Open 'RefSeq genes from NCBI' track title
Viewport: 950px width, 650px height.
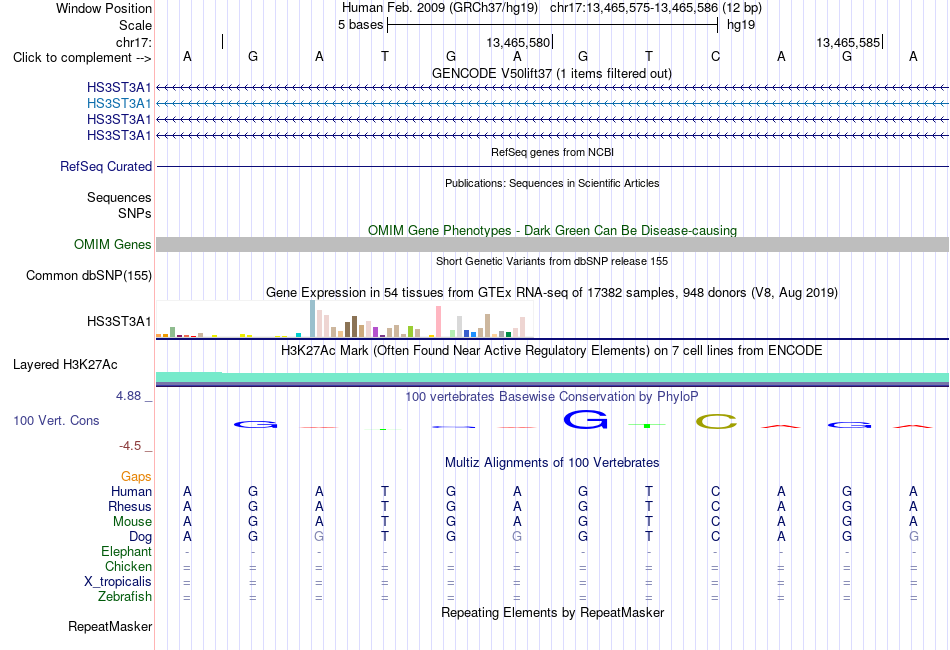(x=552, y=152)
